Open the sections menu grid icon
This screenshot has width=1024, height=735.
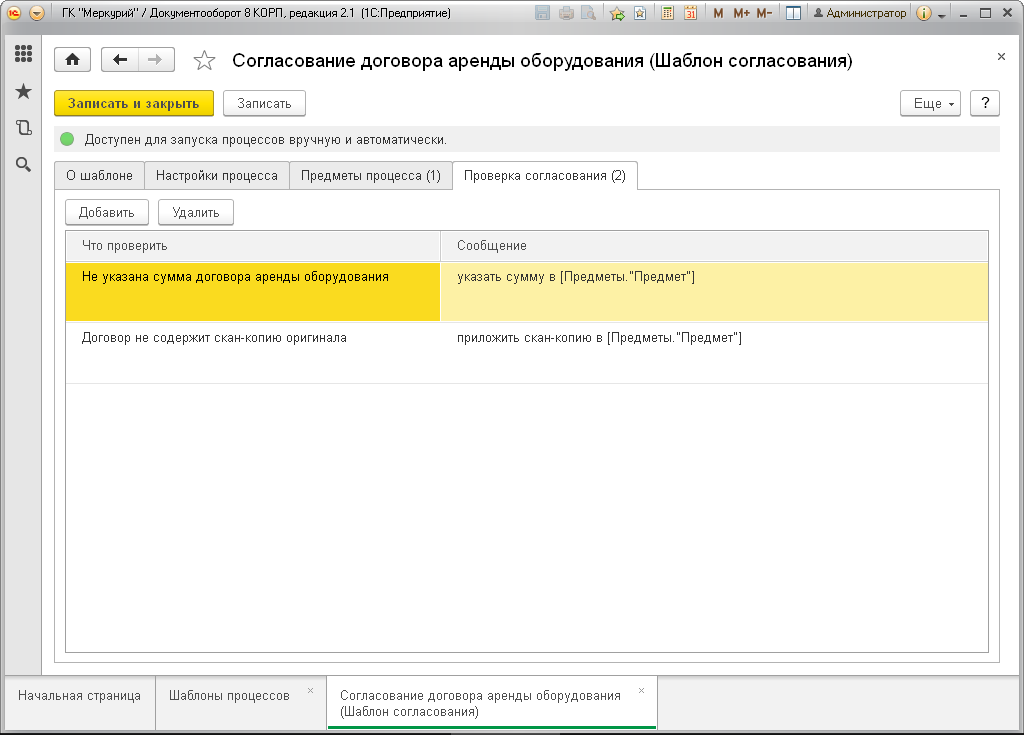24,54
